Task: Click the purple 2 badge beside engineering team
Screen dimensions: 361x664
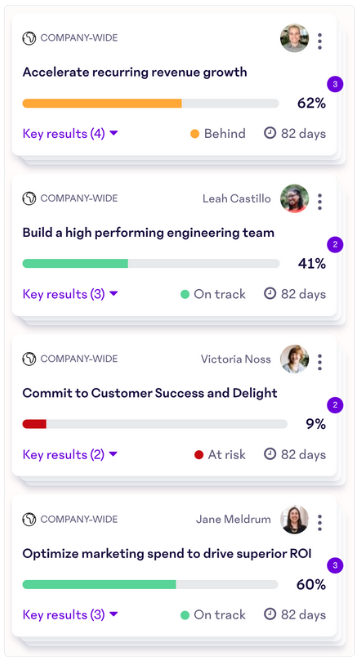Action: [335, 245]
